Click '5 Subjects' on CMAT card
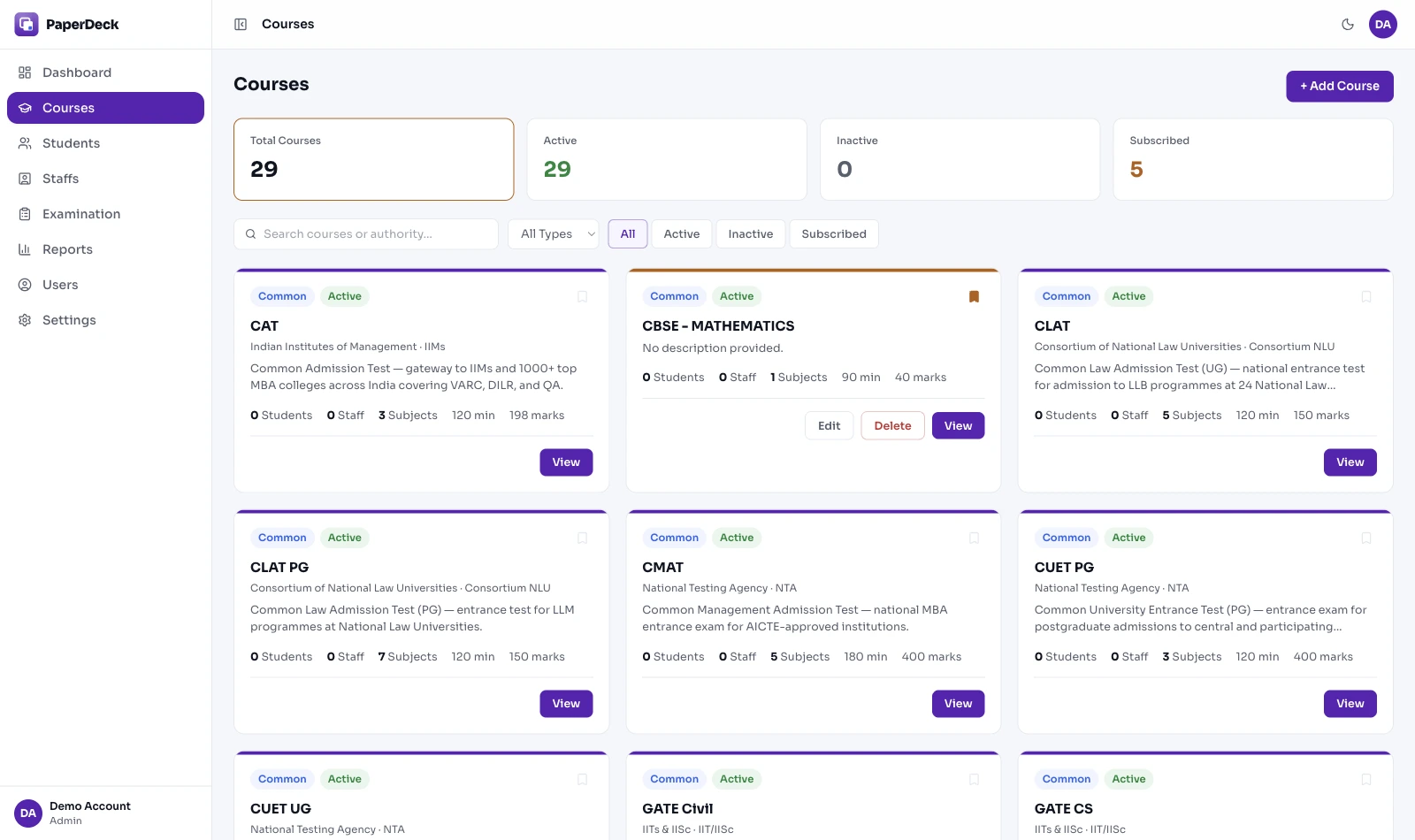Viewport: 1415px width, 840px height. (800, 657)
